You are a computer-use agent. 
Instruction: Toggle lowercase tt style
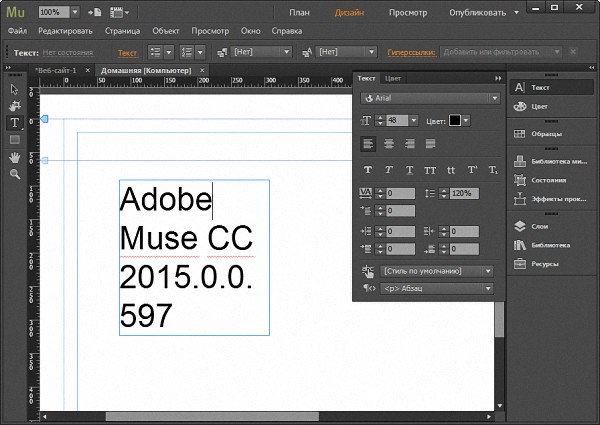(451, 170)
